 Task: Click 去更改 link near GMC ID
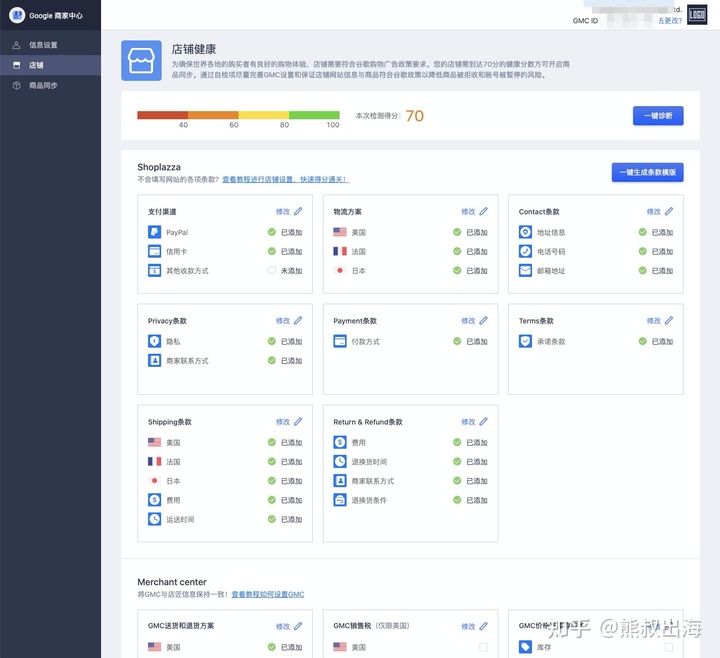tap(670, 21)
